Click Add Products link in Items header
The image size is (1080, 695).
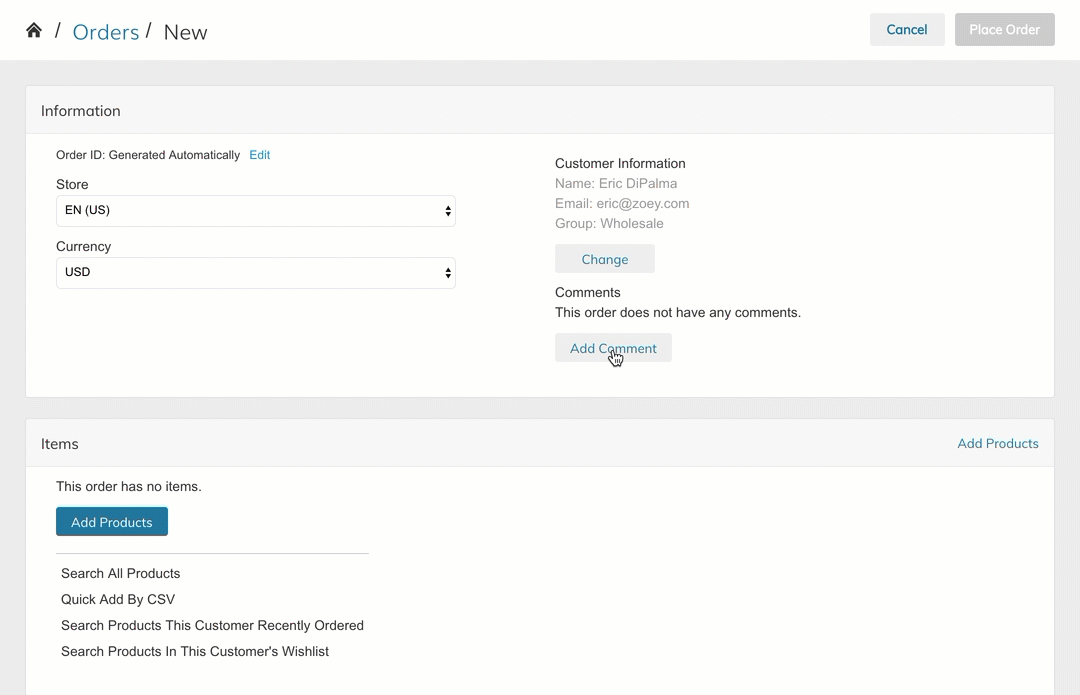(997, 443)
